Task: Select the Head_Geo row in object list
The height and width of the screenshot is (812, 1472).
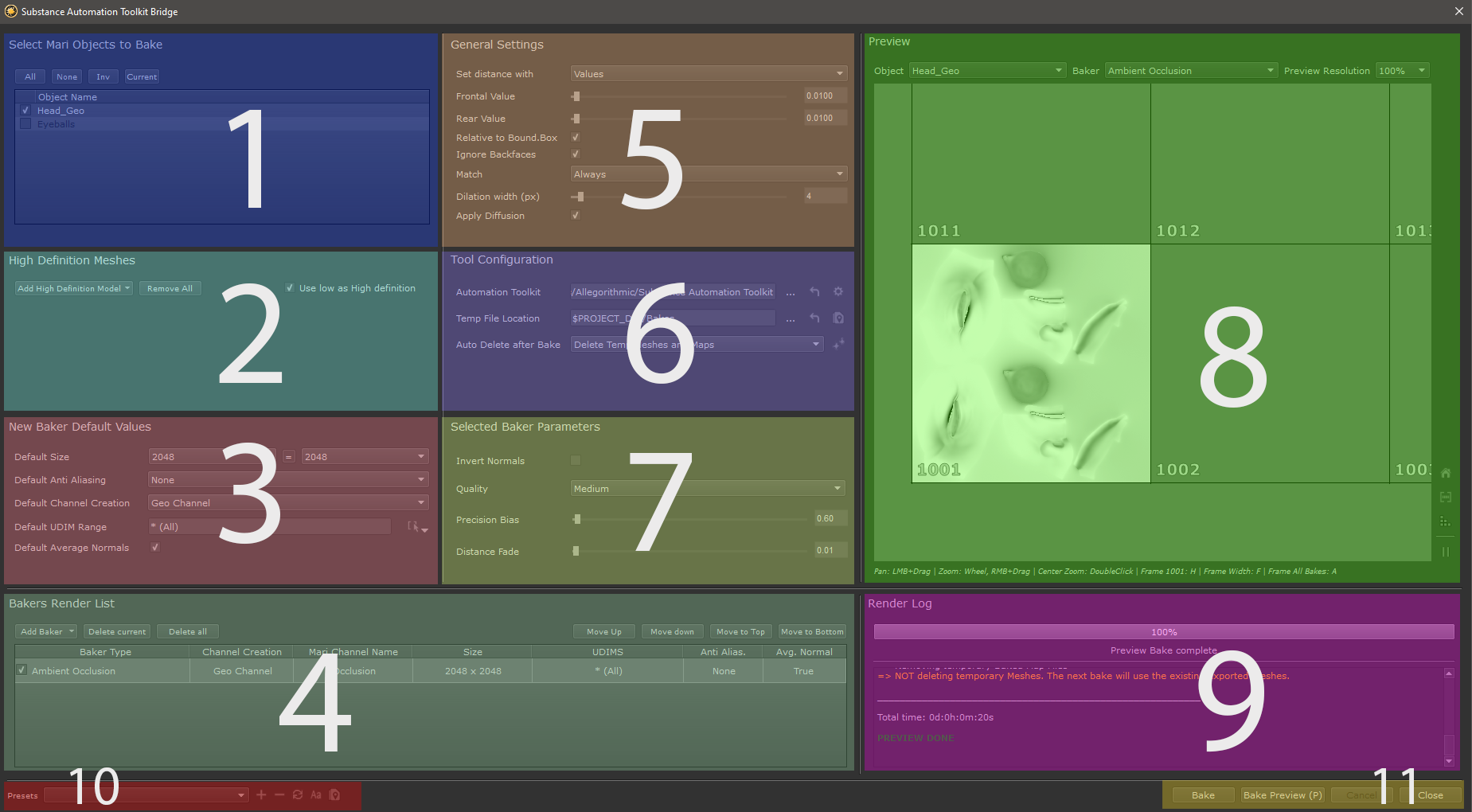Action: (x=61, y=111)
